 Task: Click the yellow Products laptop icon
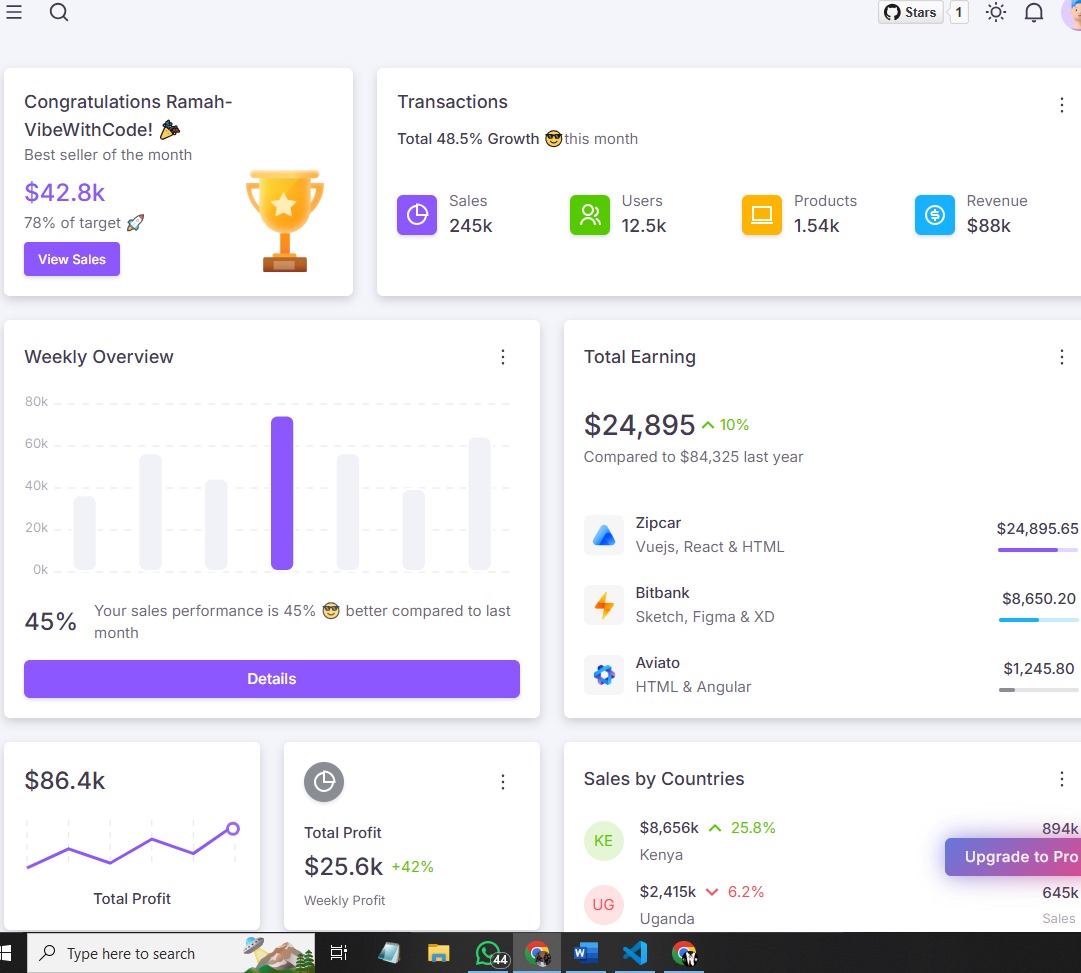pyautogui.click(x=762, y=214)
